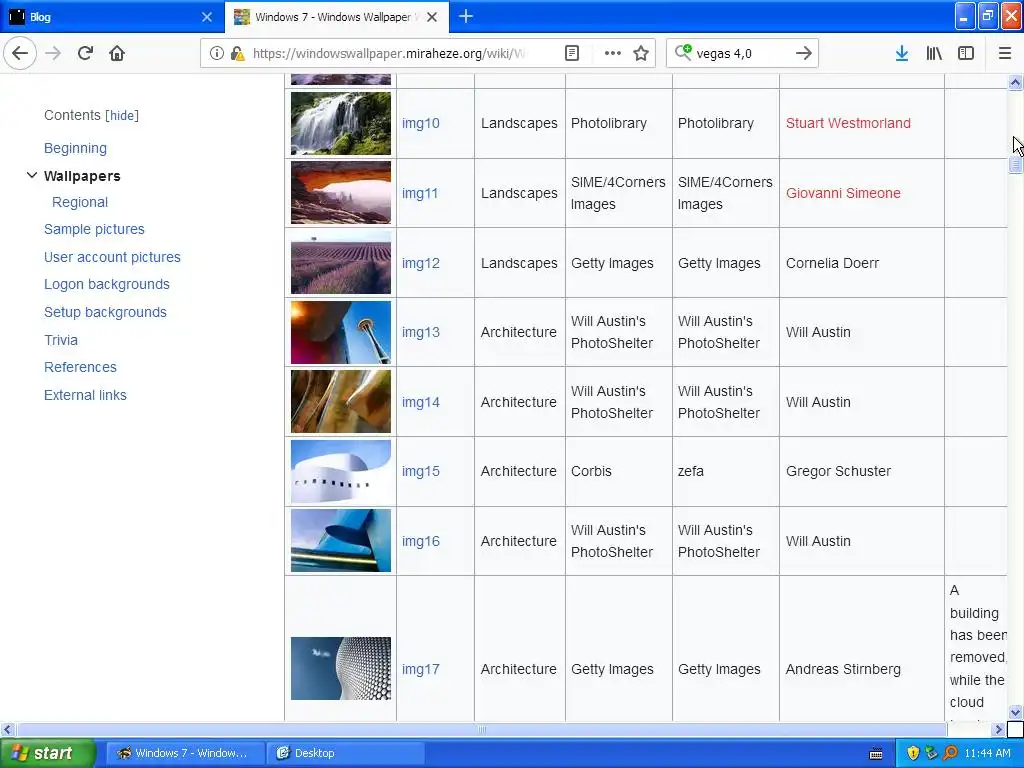1024x768 pixels.
Task: View the dotted building img17 thumbnail
Action: point(341,669)
